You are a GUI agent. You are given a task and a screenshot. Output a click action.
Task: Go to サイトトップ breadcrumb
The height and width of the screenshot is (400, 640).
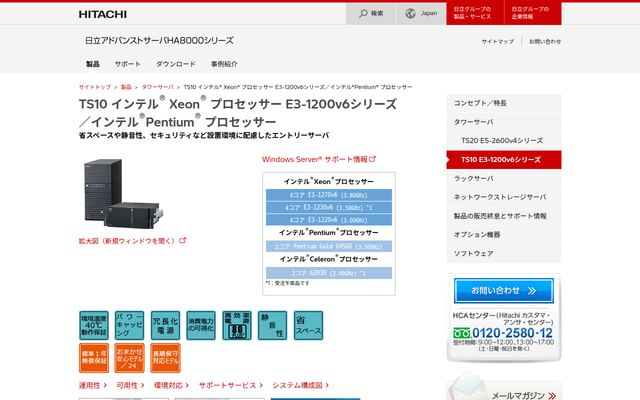(x=95, y=87)
